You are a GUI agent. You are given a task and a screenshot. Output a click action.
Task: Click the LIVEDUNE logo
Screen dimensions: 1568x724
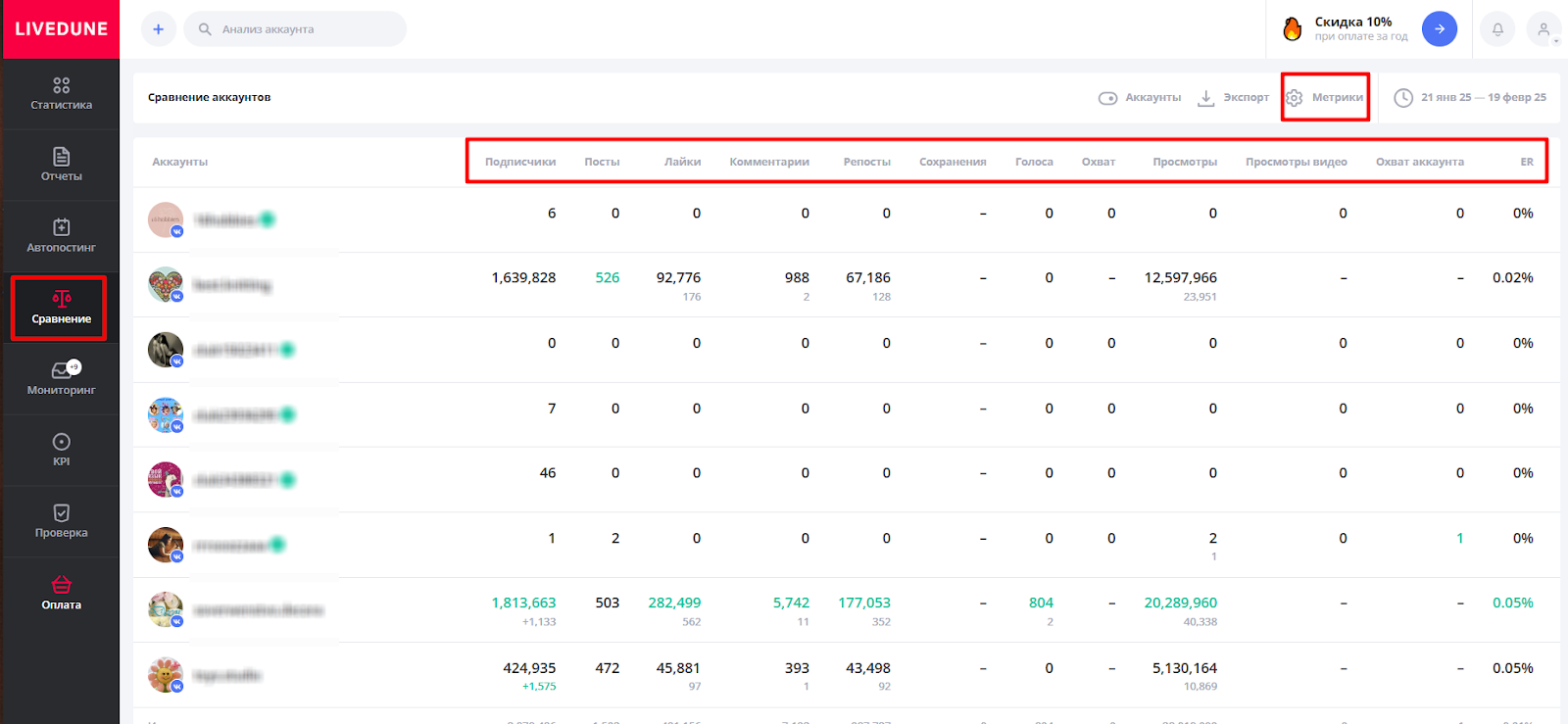(x=61, y=28)
